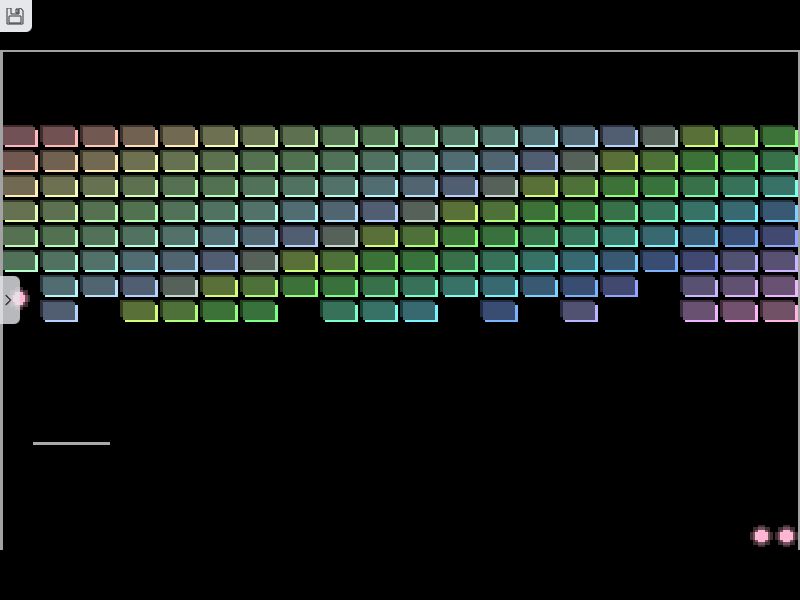Click the pink brick ending the bottom row
Viewport: 800px width, 600px height.
[x=779, y=311]
